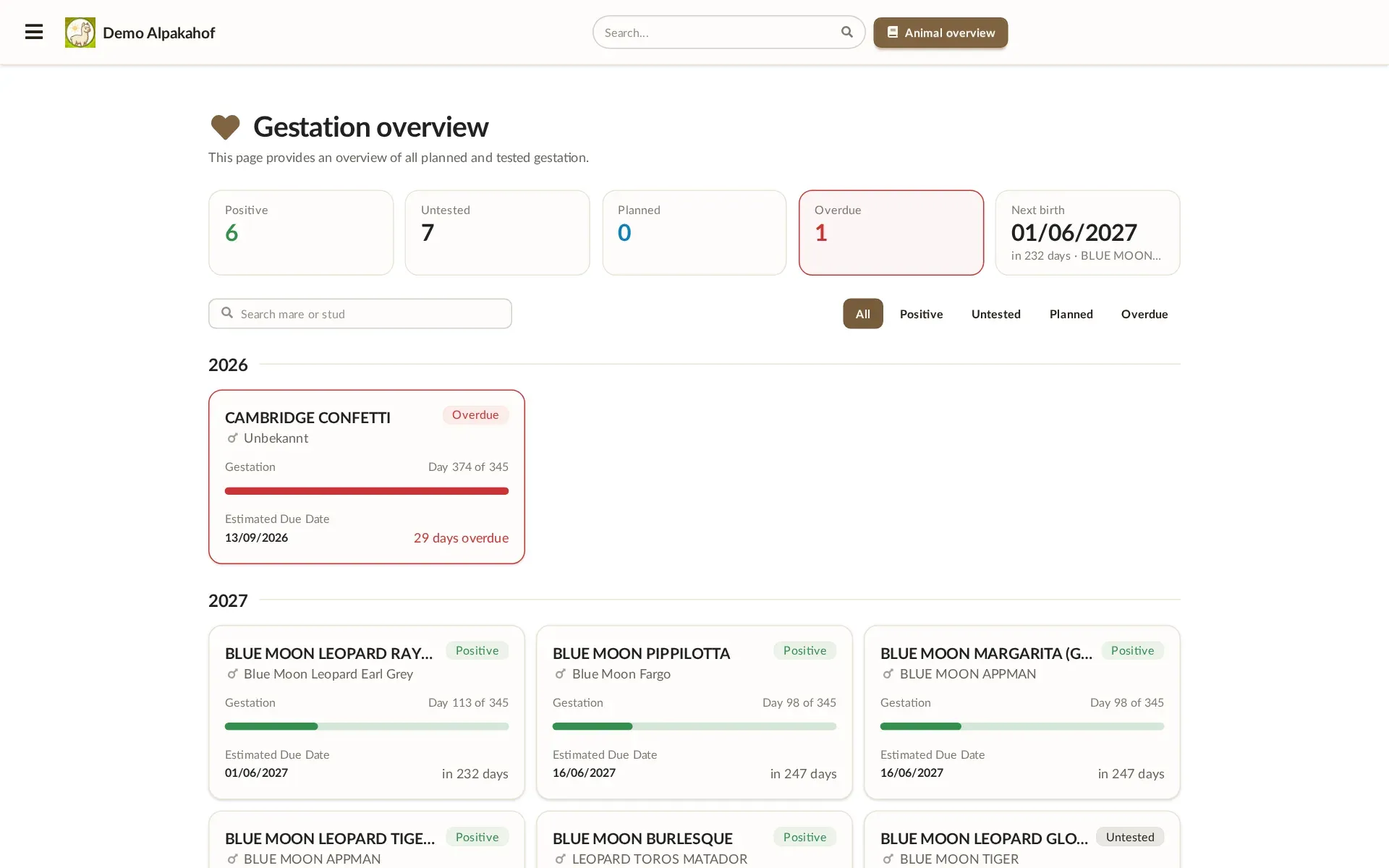The height and width of the screenshot is (868, 1389).
Task: Click the Positive summary card
Action: point(301,232)
